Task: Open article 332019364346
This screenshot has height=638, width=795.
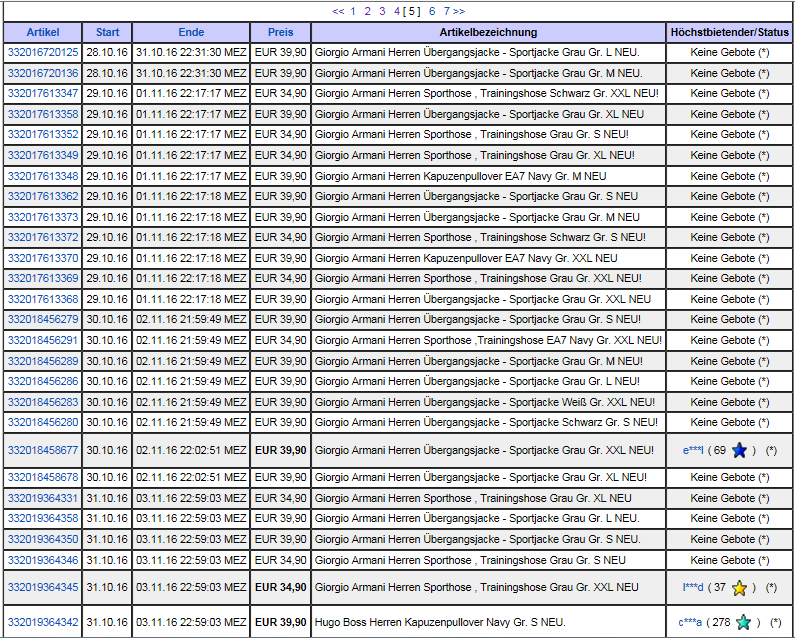Action: 43,560
